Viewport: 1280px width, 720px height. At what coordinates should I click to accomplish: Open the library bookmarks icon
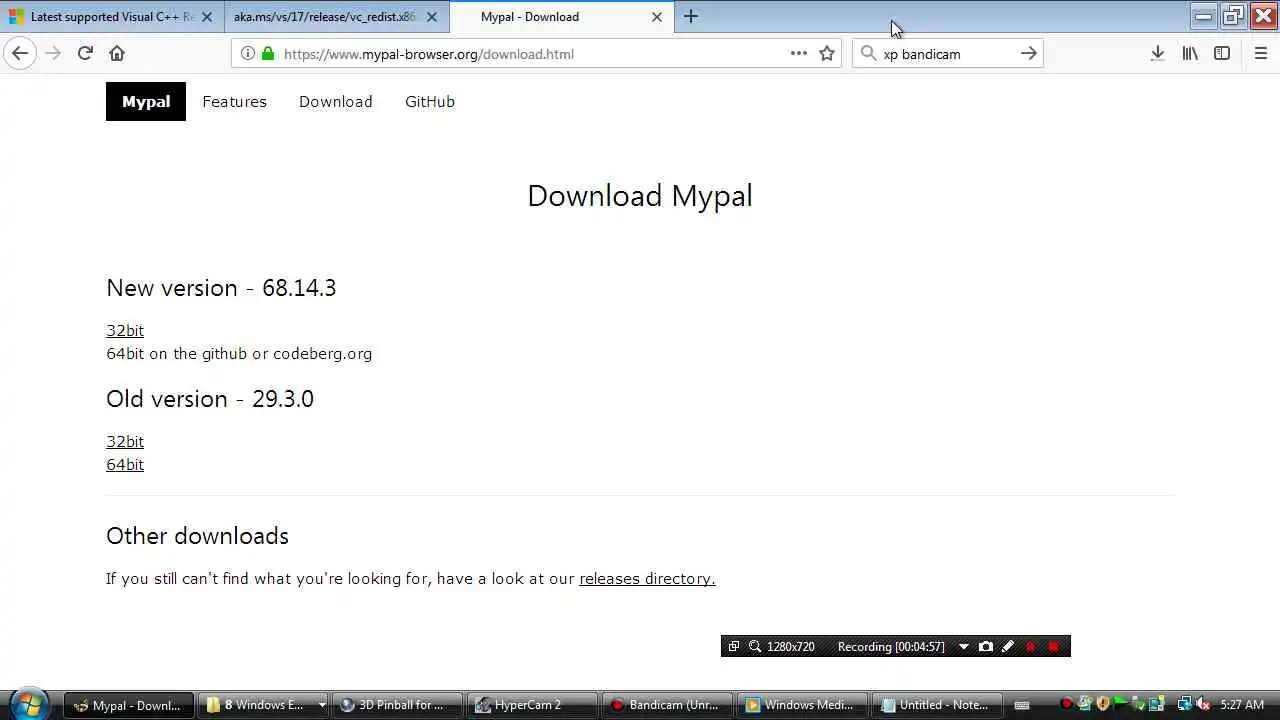point(1190,54)
